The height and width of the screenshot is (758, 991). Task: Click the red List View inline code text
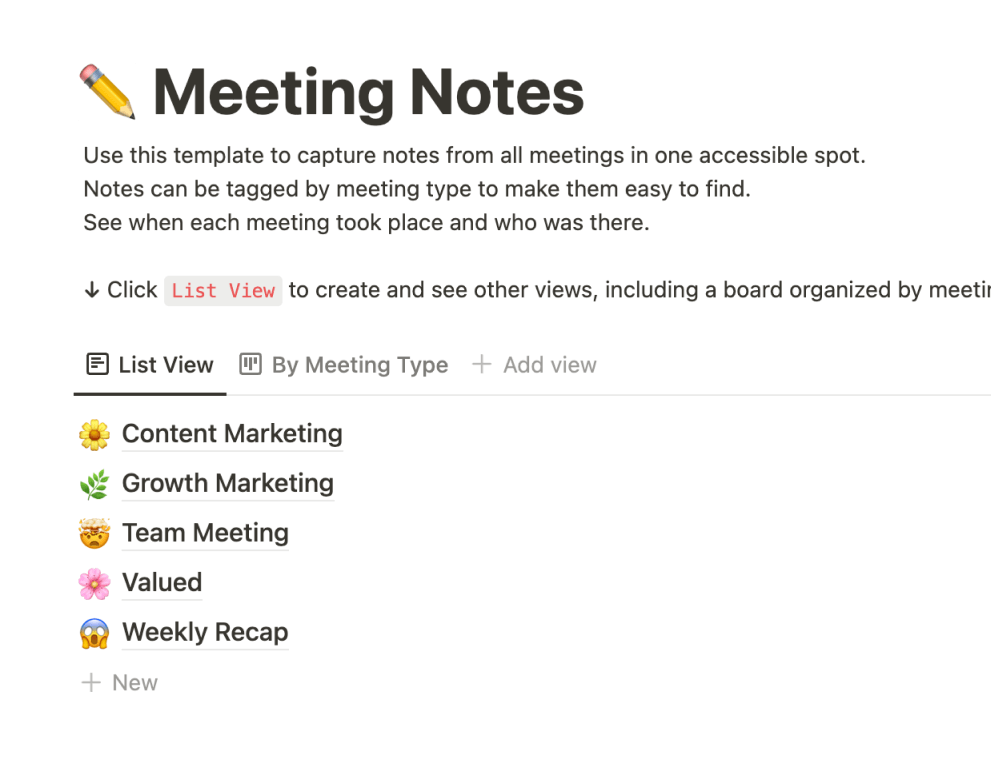pos(223,291)
